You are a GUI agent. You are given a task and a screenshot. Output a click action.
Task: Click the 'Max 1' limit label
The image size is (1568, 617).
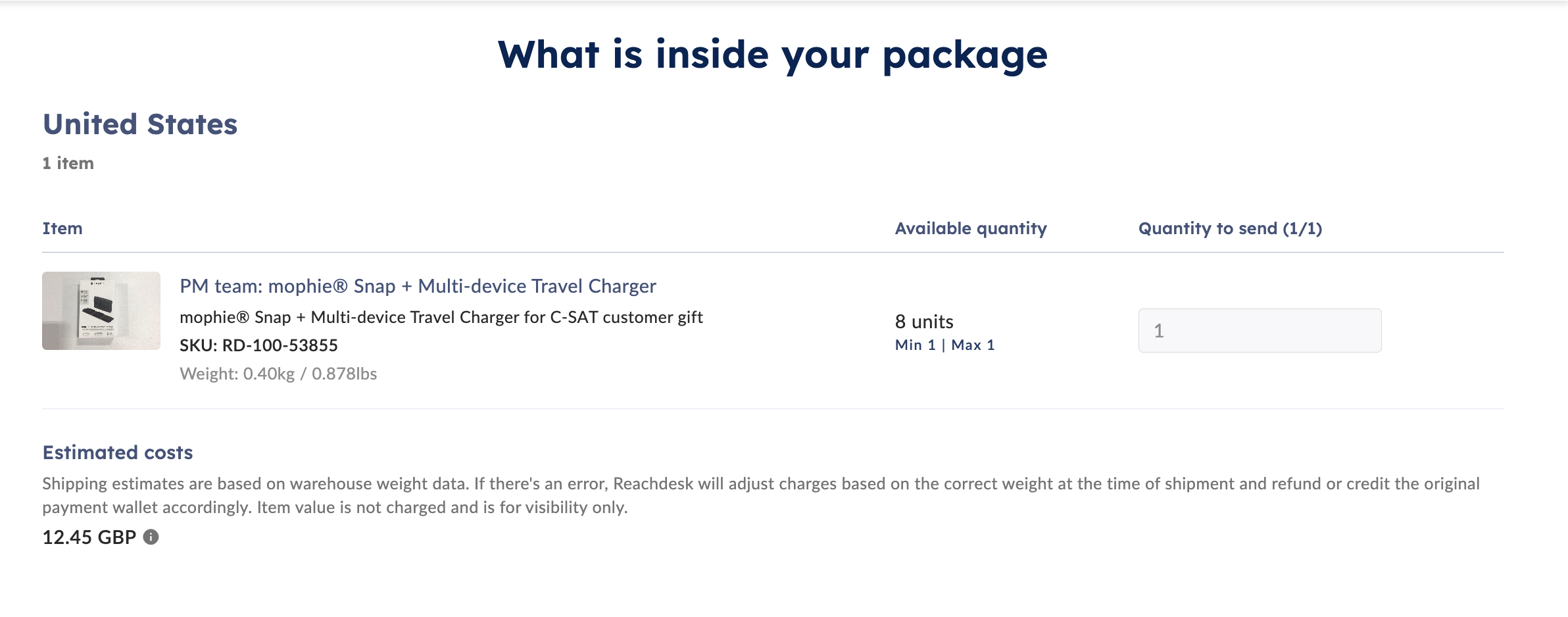pyautogui.click(x=973, y=345)
